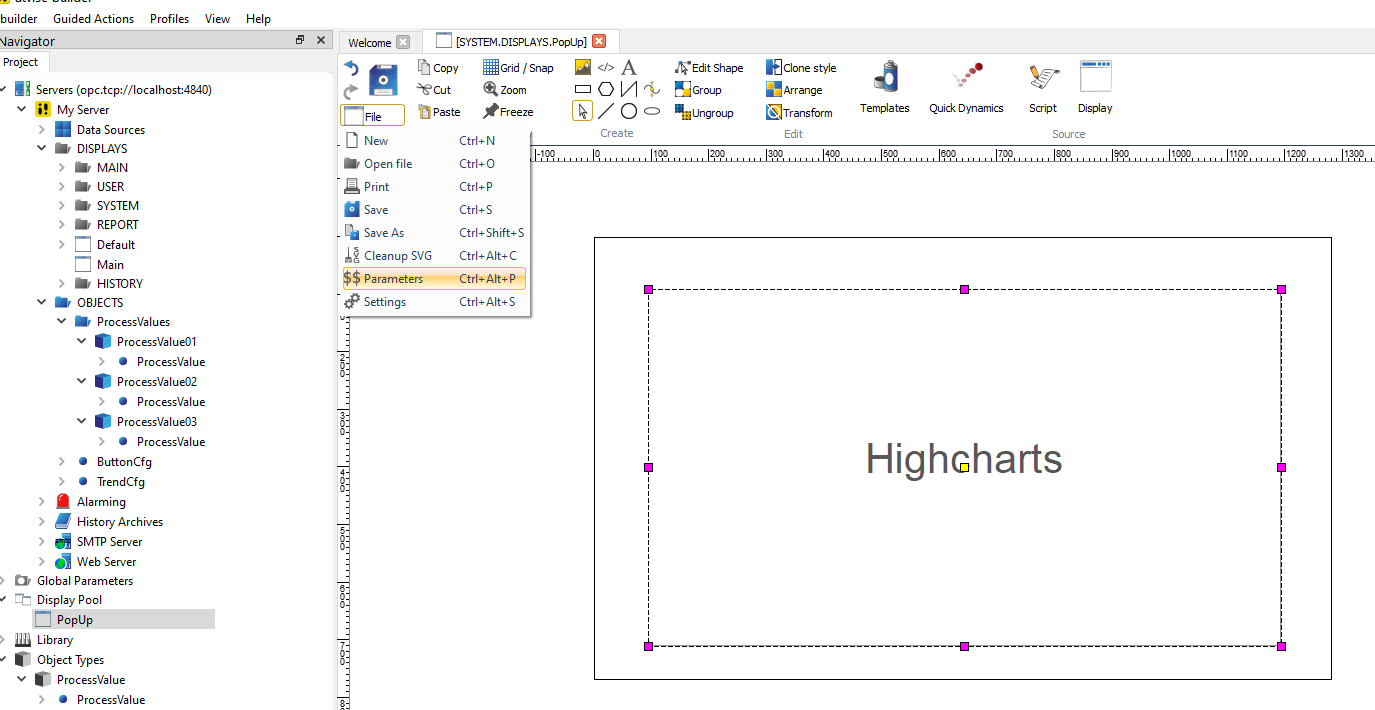The image size is (1375, 710).
Task: Collapse the DISPLAYS folder
Action: pyautogui.click(x=41, y=148)
